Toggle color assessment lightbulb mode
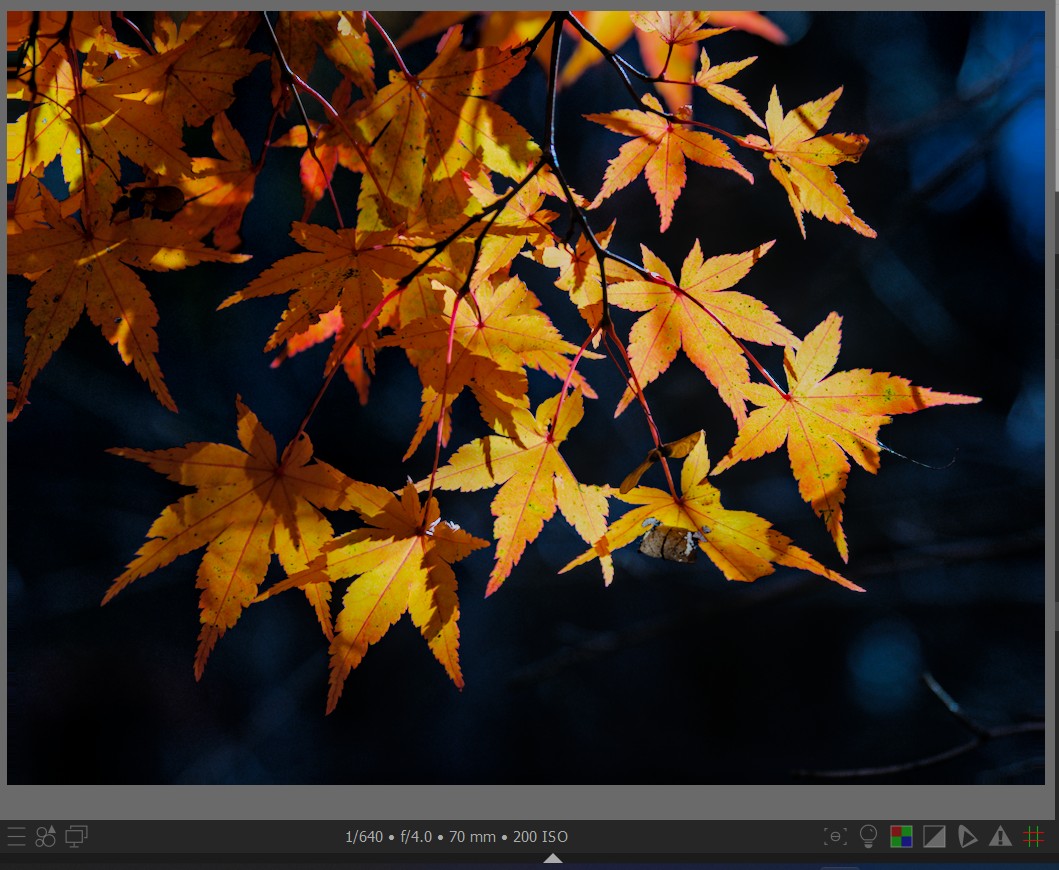 click(869, 836)
